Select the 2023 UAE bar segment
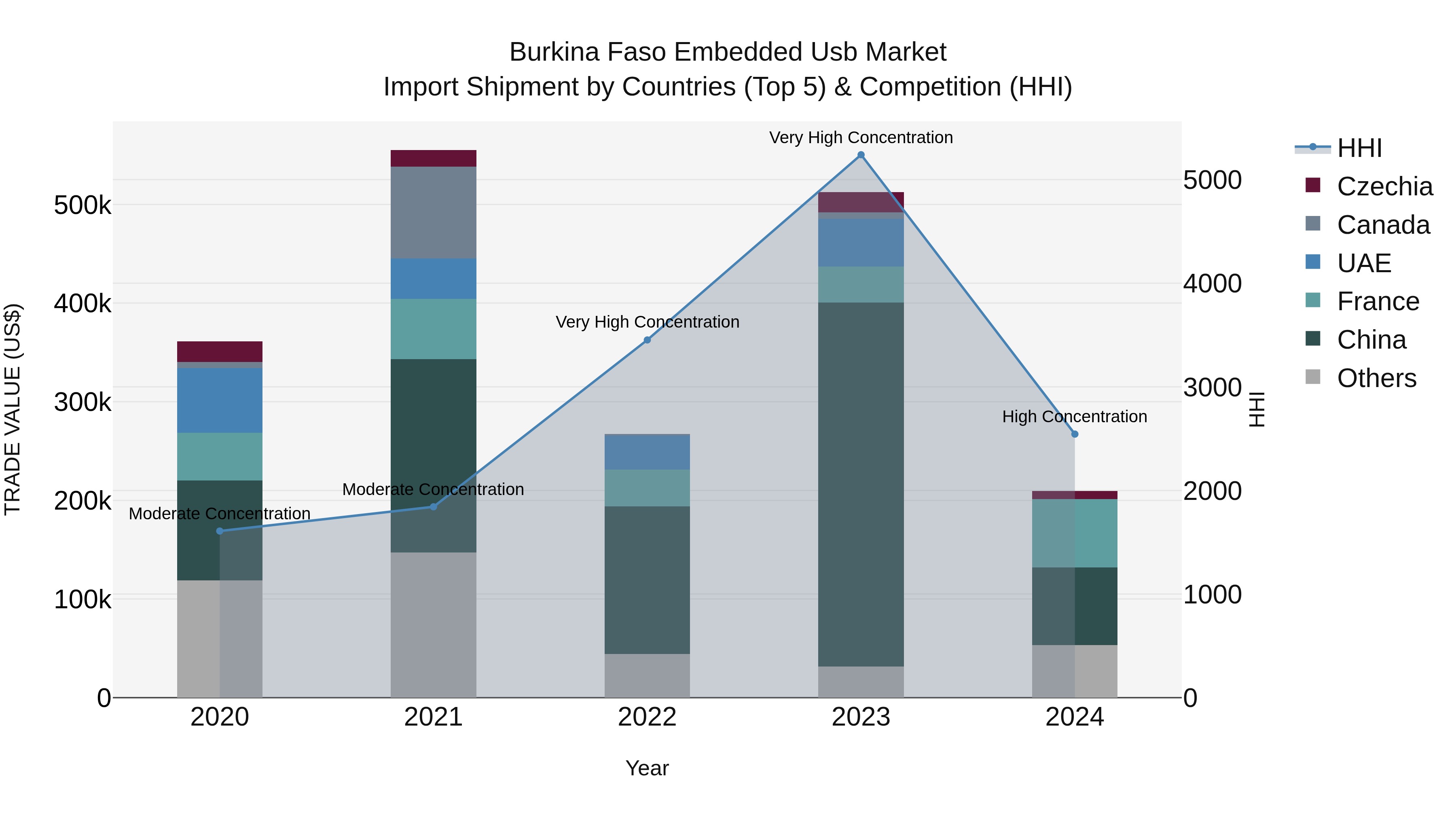1456x819 pixels. (861, 243)
